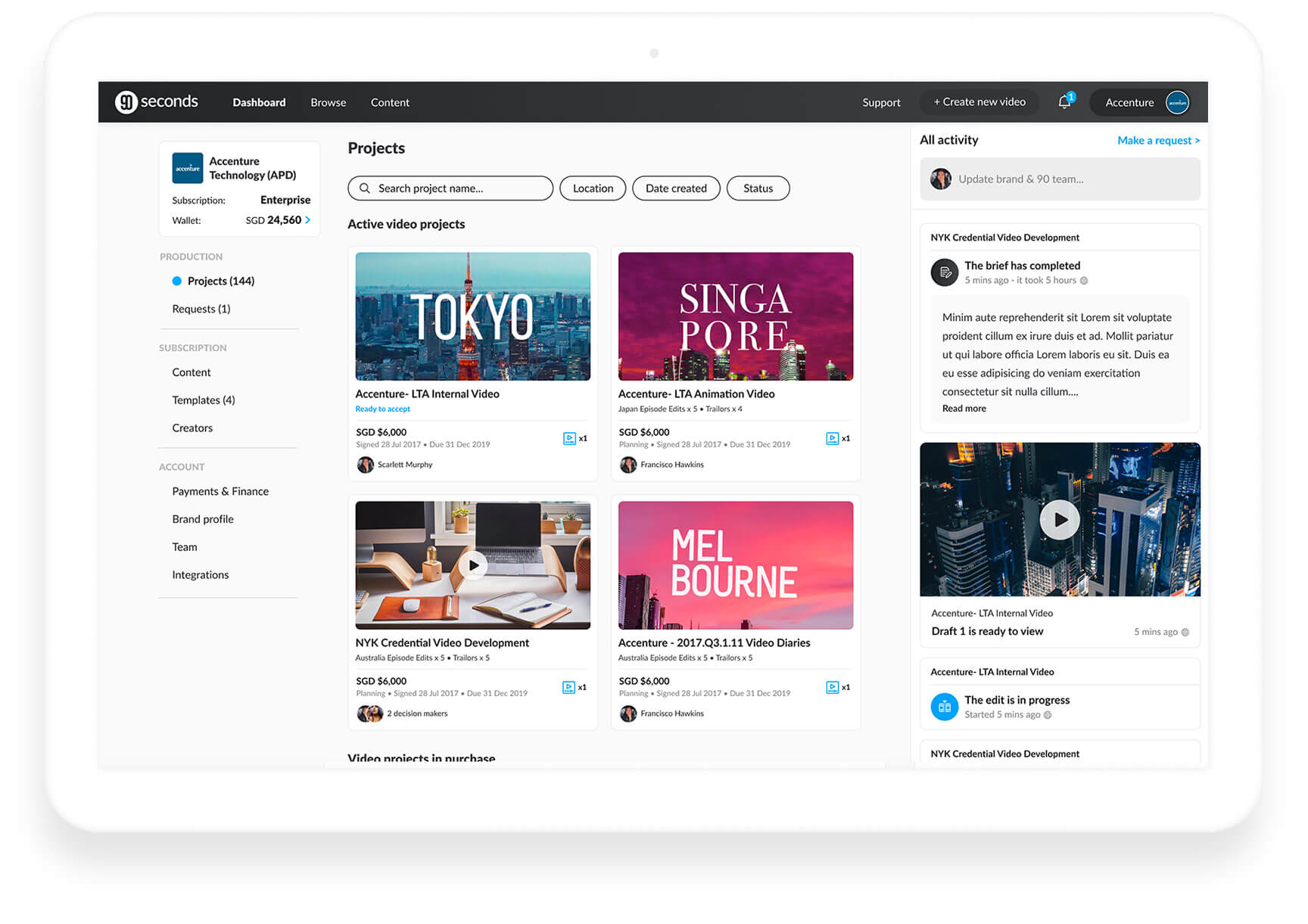Open Accenture- LTA Animation Video title
Screen dimensions: 1308x924
pyautogui.click(x=696, y=394)
